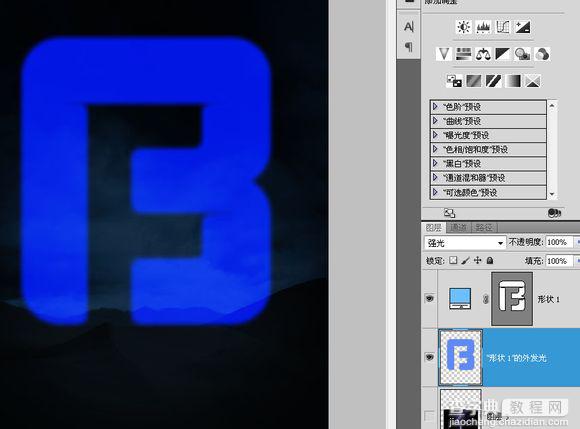This screenshot has width=580, height=429.
Task: Add a Levels adjustment layer
Action: click(483, 27)
